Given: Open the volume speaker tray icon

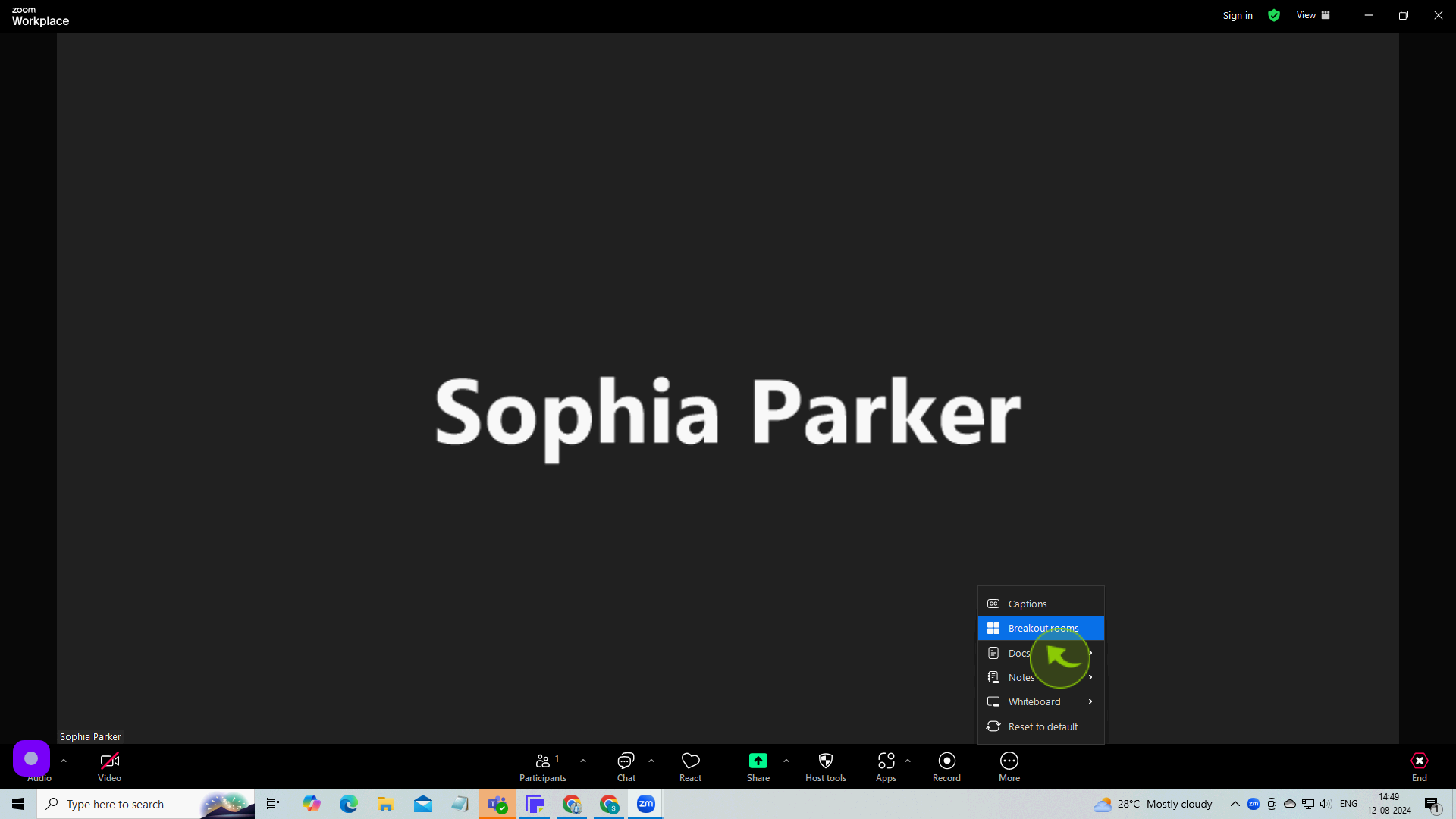Looking at the screenshot, I should (x=1326, y=804).
